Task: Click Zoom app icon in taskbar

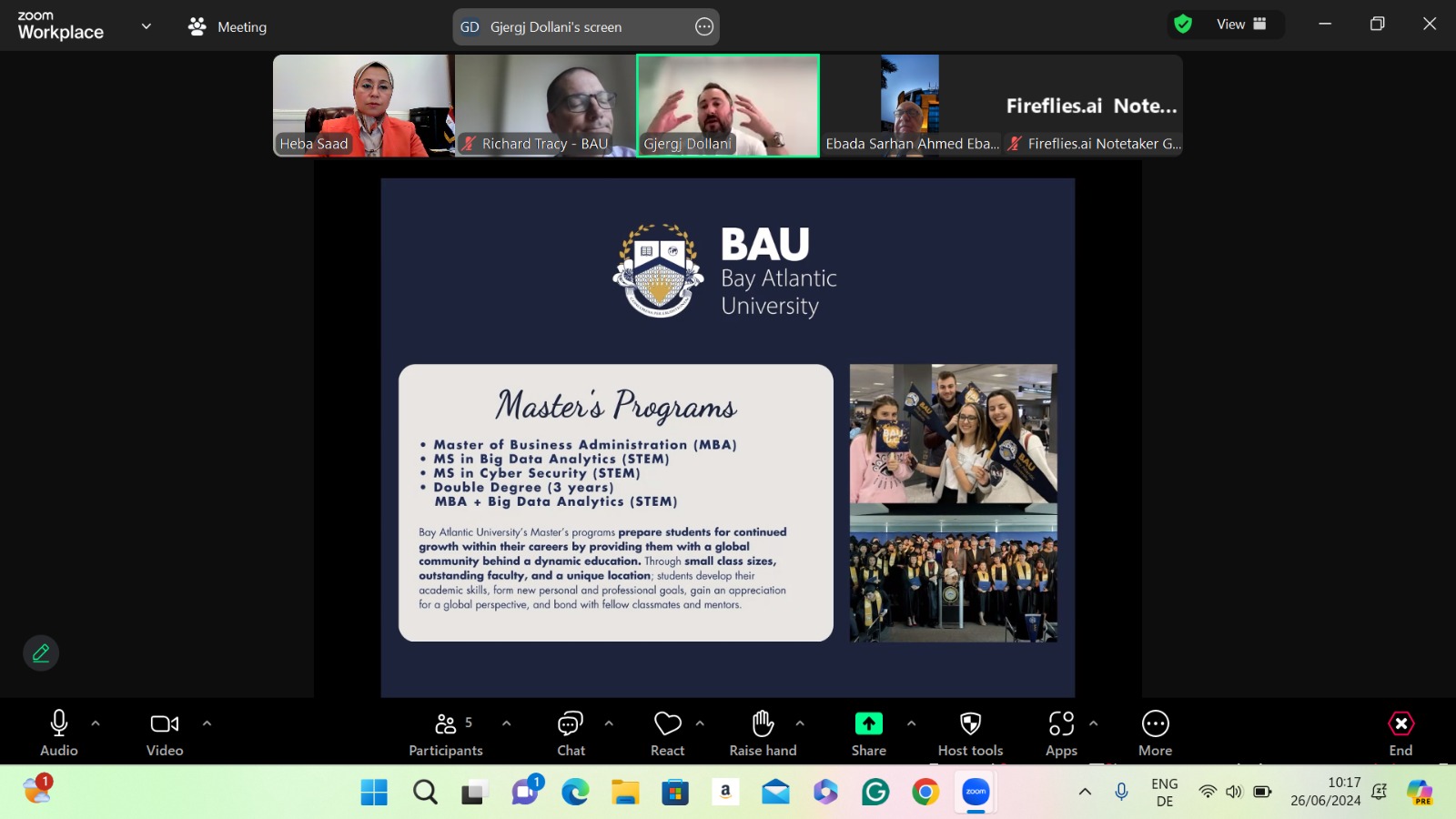Action: (976, 792)
